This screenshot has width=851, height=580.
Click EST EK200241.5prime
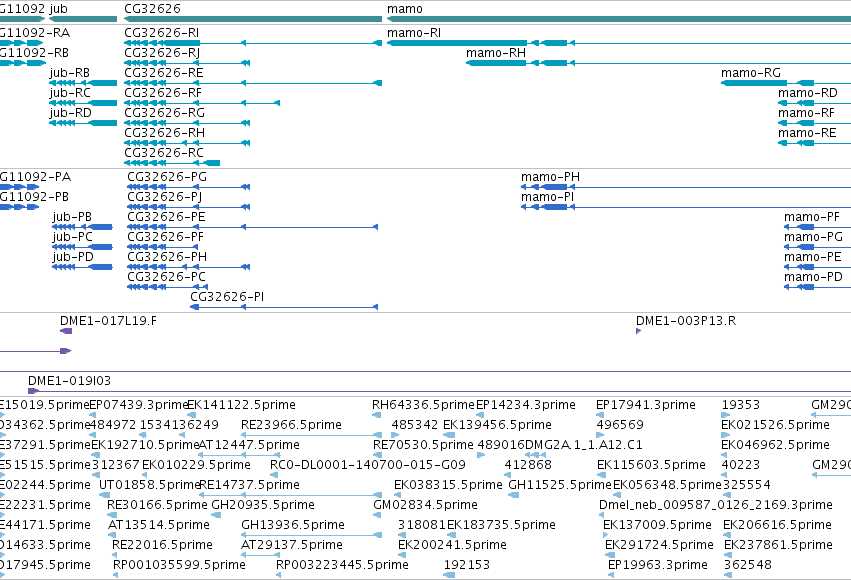452,545
